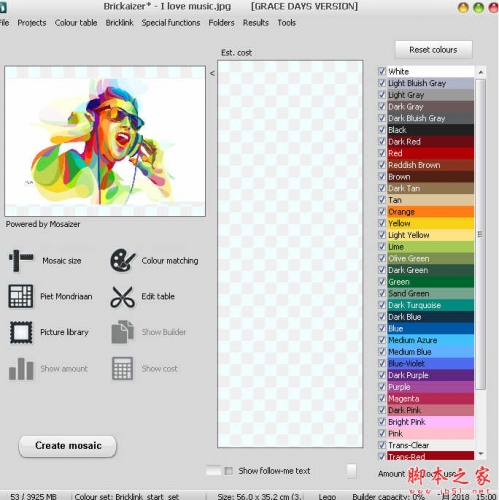The width and height of the screenshot is (499, 500).
Task: Open Picture library frame icon
Action: tap(21, 332)
